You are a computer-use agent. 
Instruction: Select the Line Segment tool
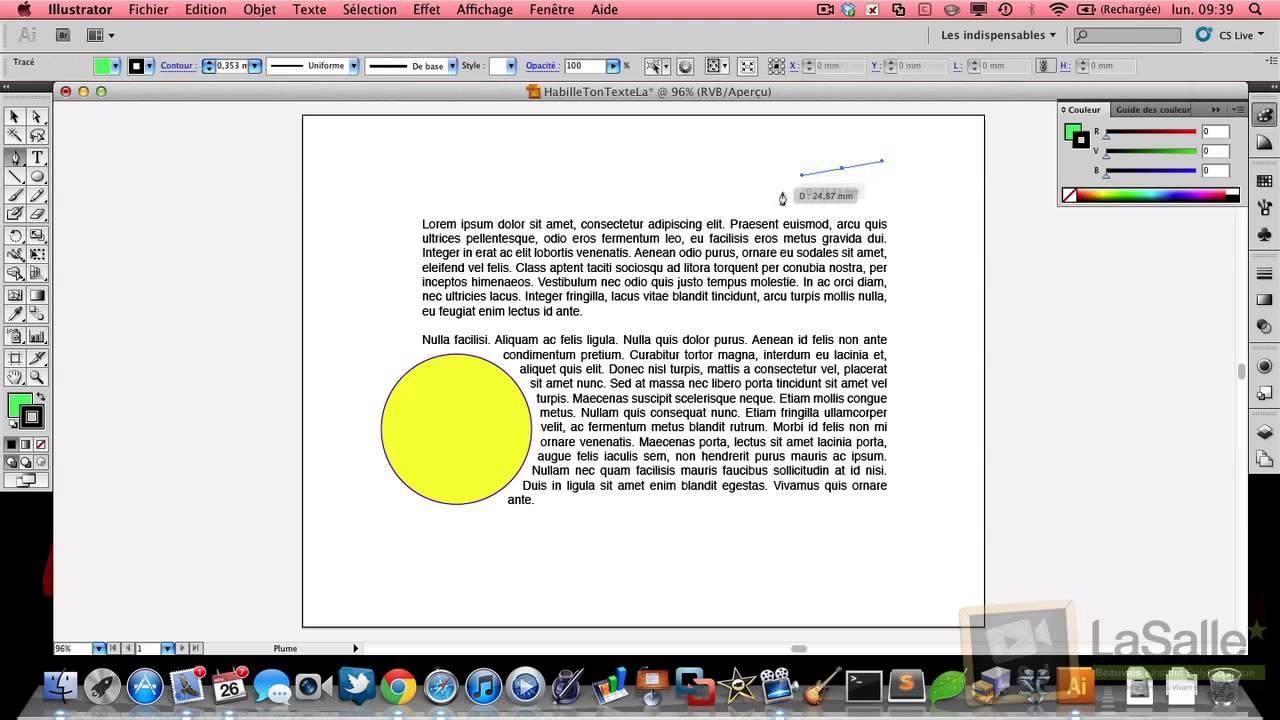[15, 177]
